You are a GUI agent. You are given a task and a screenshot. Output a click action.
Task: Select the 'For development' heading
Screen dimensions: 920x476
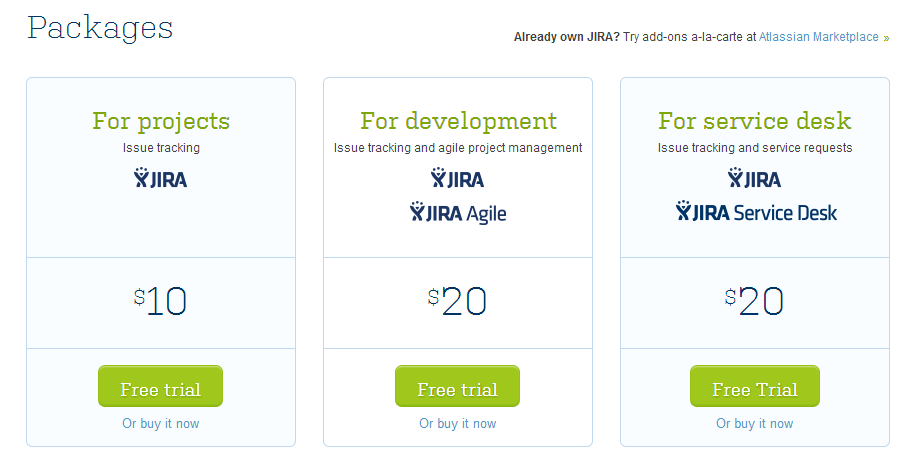pyautogui.click(x=458, y=121)
